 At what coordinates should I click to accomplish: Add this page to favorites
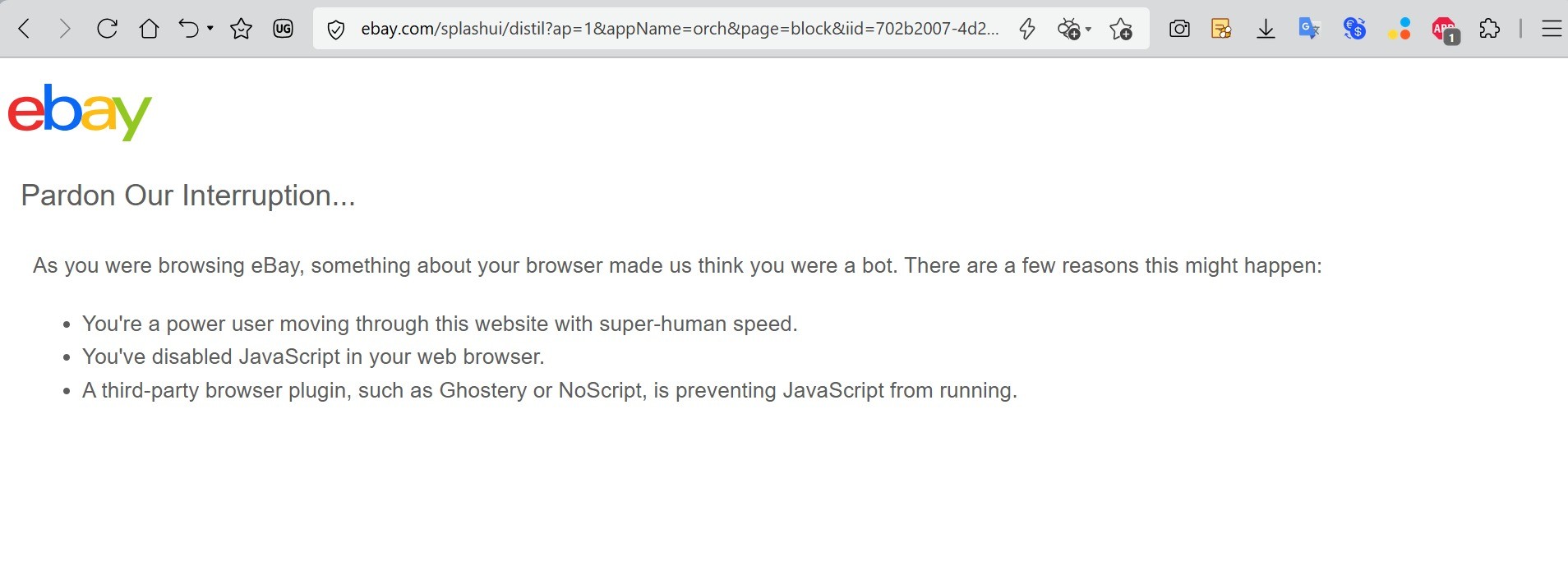(x=1121, y=30)
